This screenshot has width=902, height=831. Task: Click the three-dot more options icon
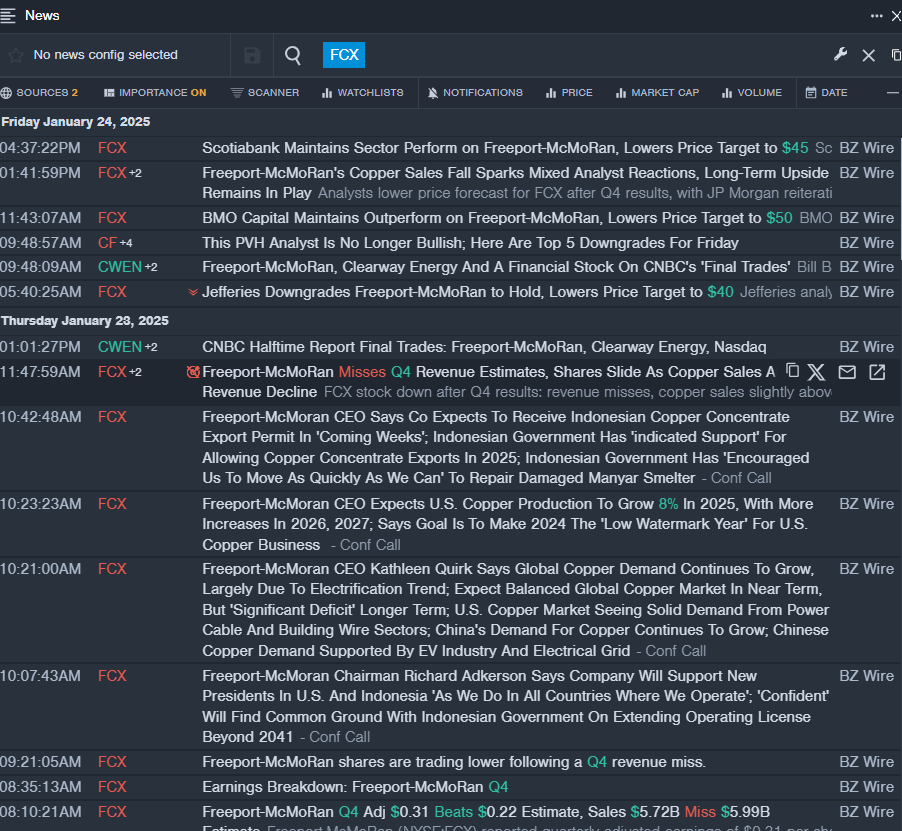(877, 16)
